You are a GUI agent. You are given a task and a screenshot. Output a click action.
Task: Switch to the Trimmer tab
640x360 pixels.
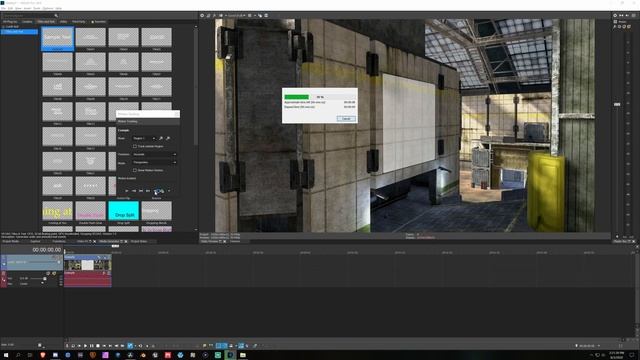tap(235, 241)
